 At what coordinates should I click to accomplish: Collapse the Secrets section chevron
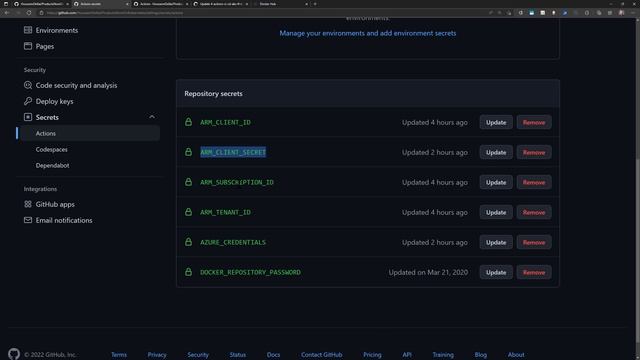[x=152, y=117]
